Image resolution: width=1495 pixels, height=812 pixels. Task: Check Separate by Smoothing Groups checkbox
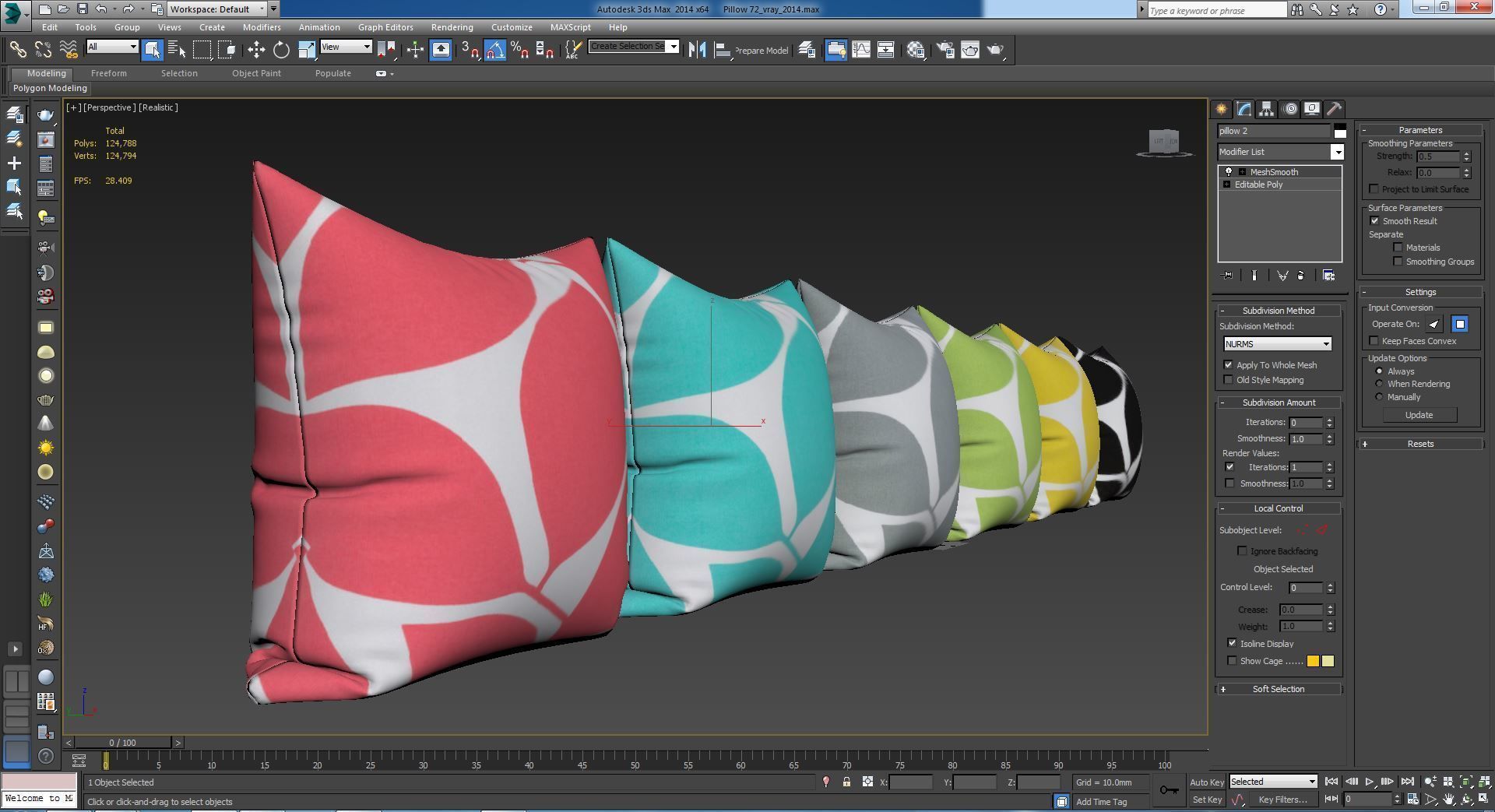pyautogui.click(x=1398, y=262)
